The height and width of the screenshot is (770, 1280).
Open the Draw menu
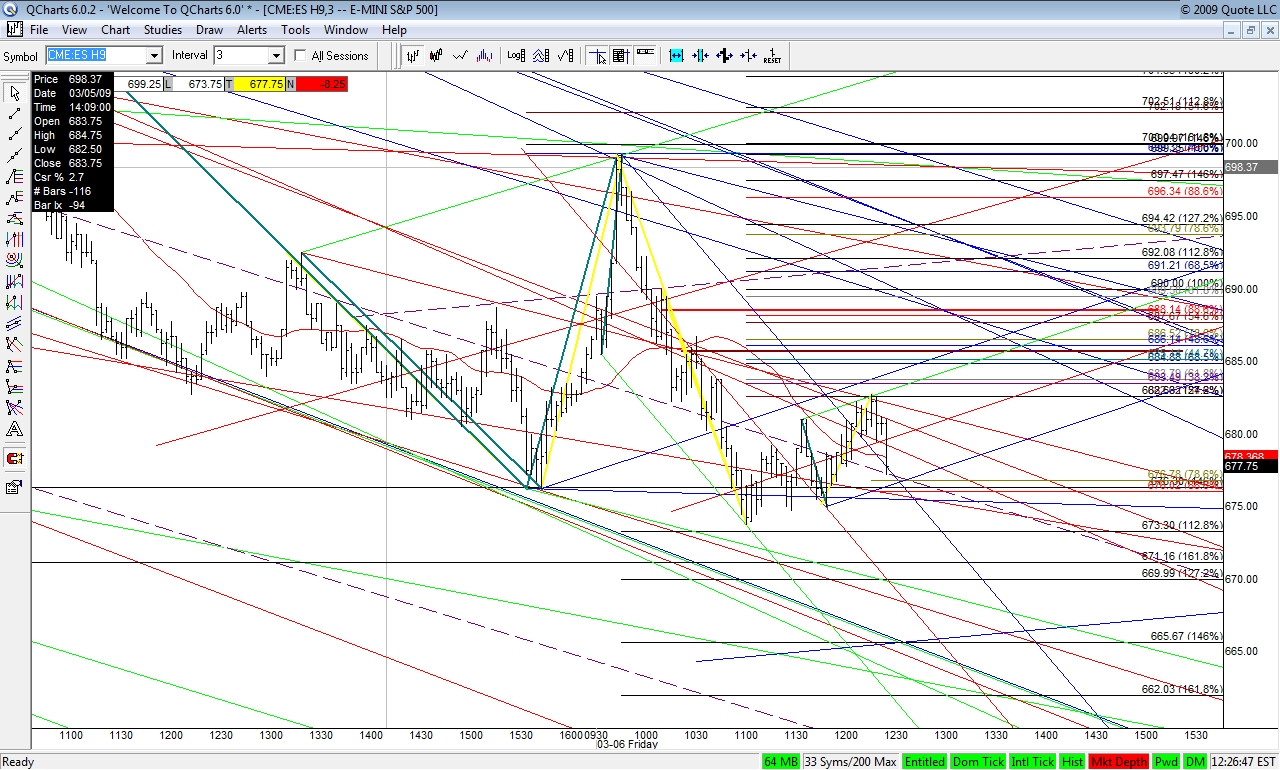(x=209, y=30)
